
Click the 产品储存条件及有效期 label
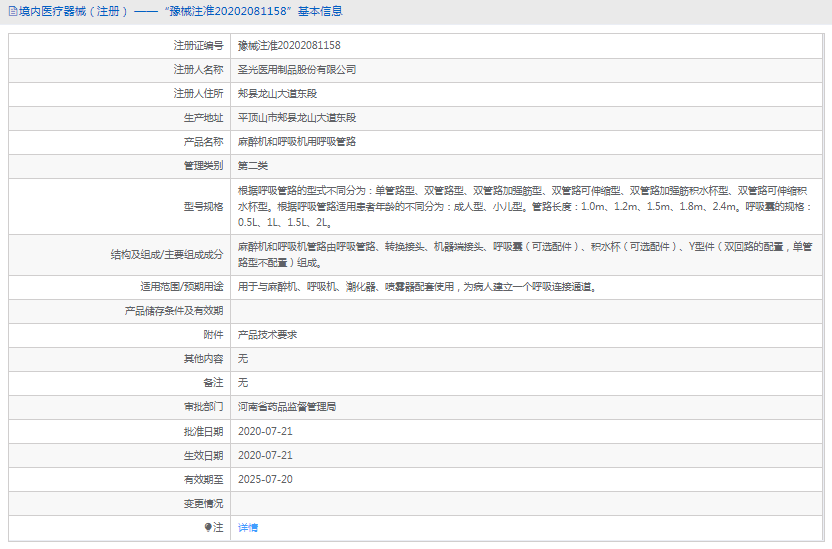(174, 311)
